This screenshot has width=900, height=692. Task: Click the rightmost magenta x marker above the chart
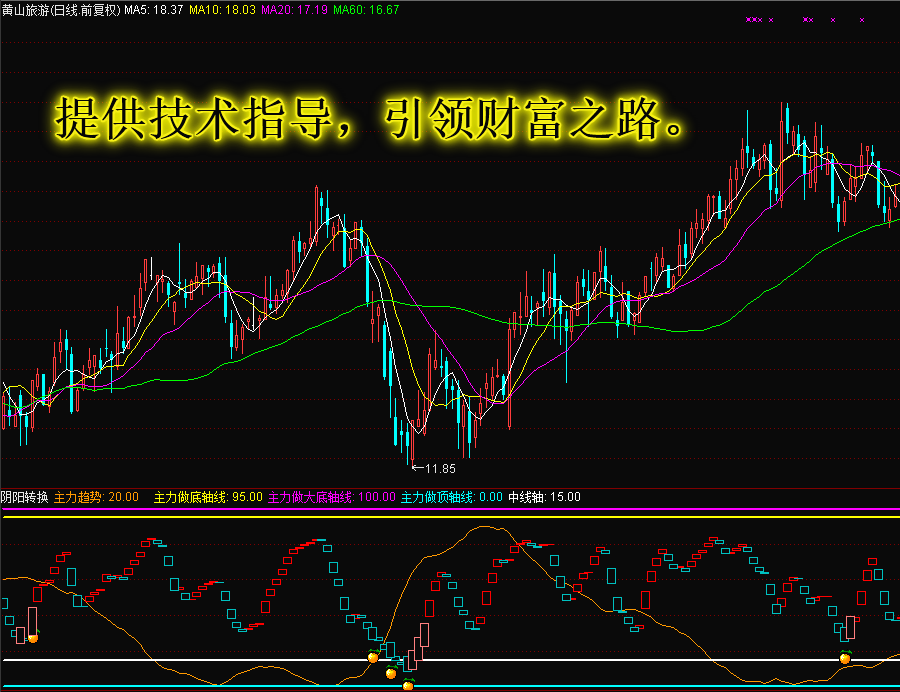coord(862,20)
